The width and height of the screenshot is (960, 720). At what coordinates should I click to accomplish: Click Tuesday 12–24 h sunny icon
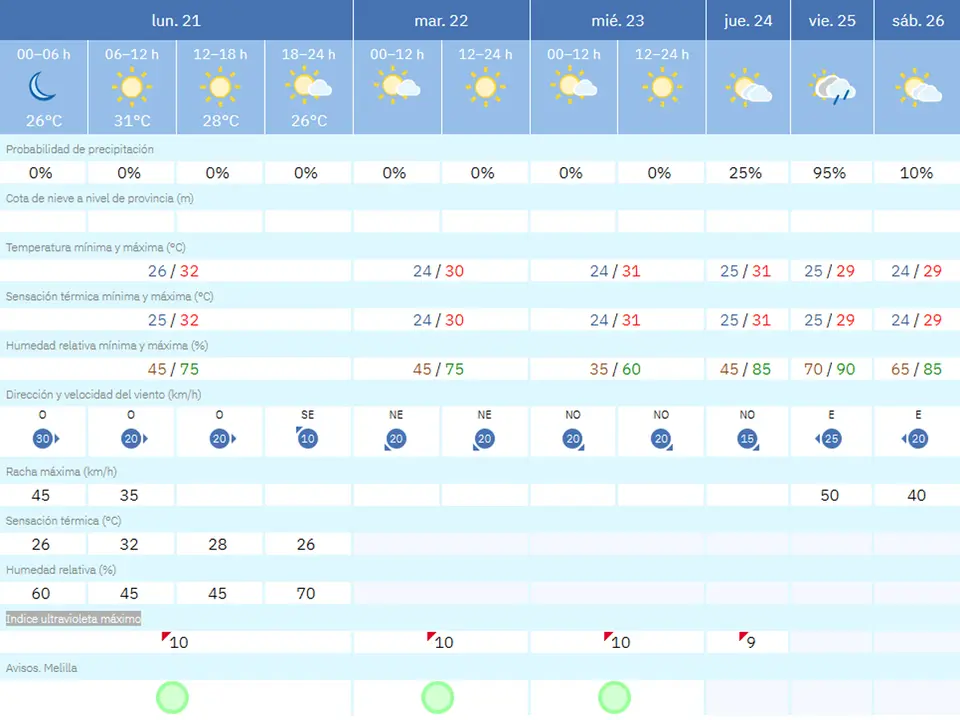pyautogui.click(x=486, y=87)
